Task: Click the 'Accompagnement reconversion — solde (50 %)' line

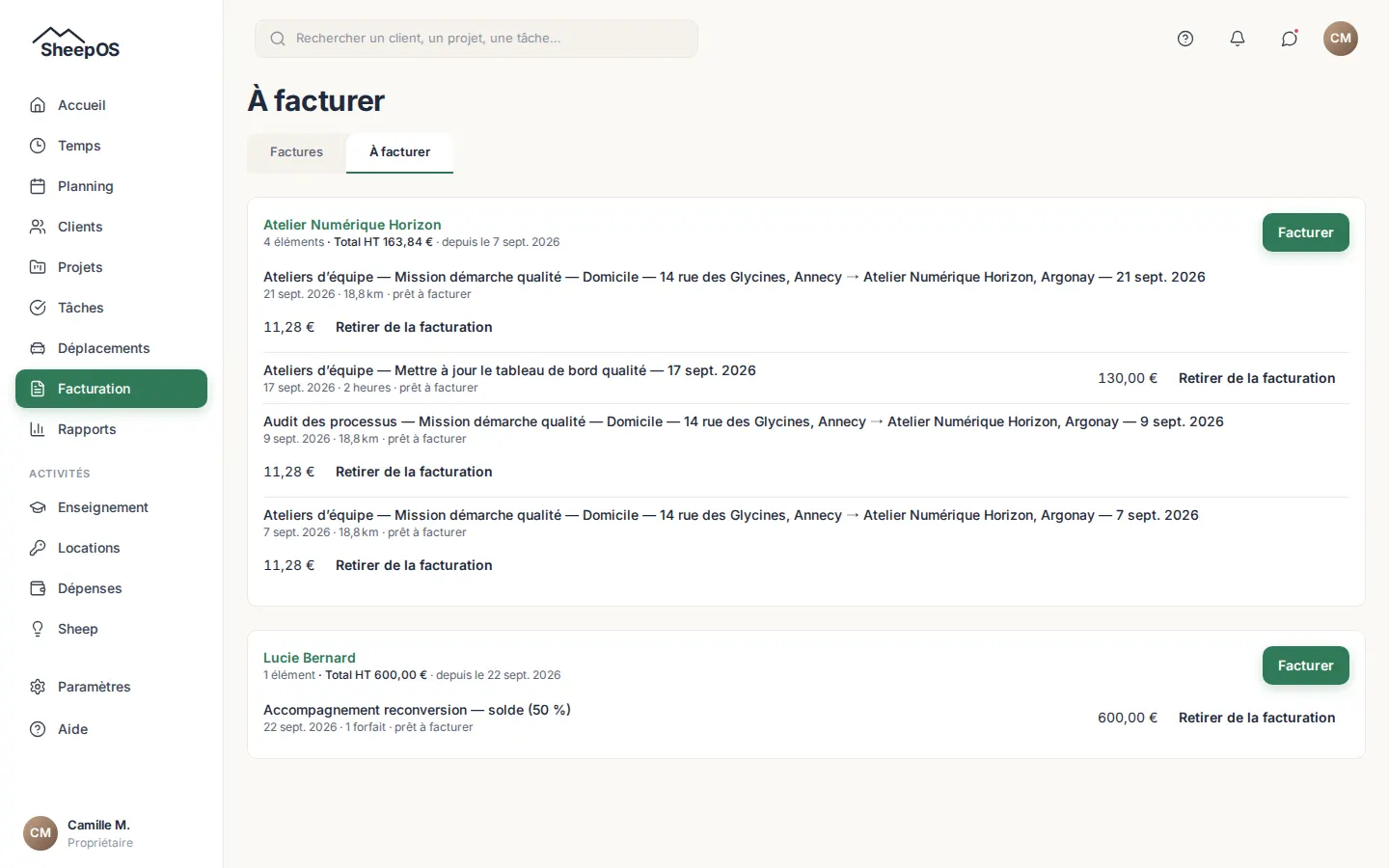Action: 417,710
